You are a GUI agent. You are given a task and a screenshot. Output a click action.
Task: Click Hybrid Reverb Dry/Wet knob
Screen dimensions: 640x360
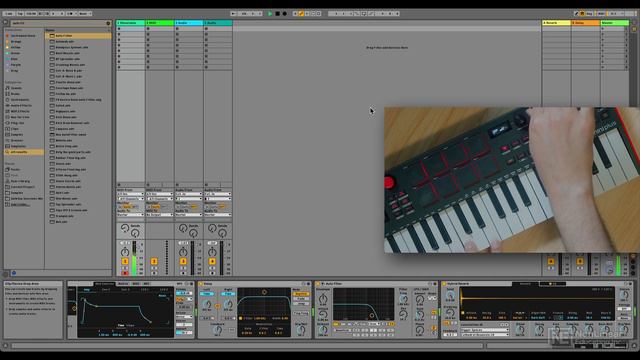click(x=624, y=330)
